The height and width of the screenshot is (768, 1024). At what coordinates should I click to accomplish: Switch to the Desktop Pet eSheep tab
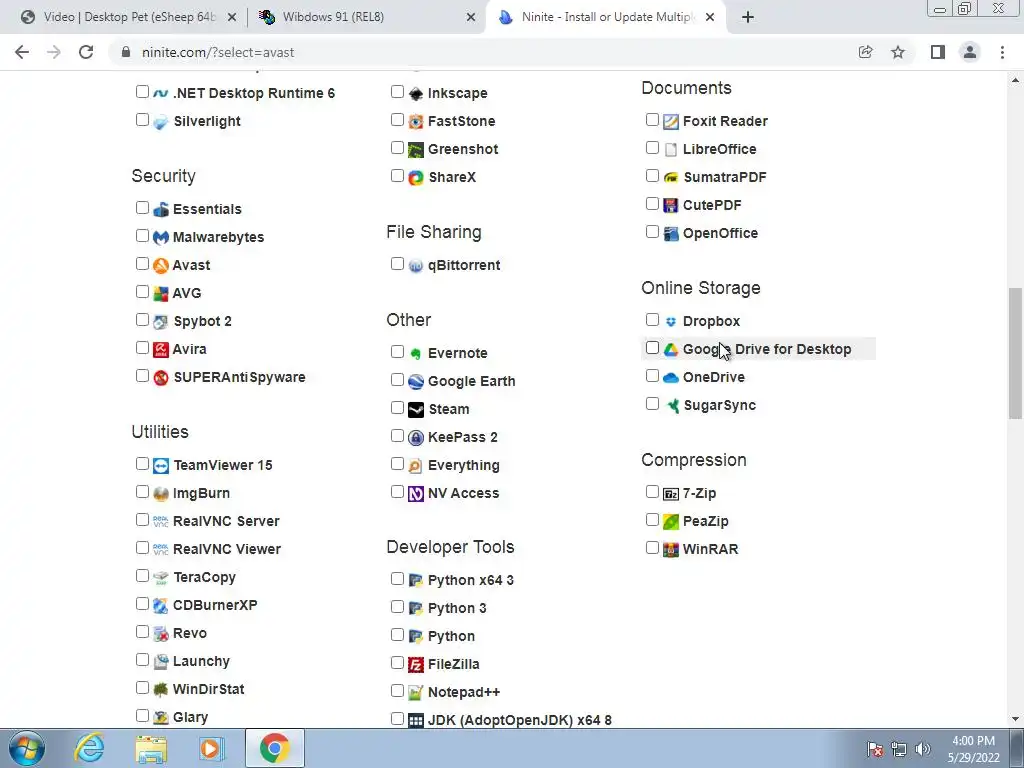click(x=129, y=17)
